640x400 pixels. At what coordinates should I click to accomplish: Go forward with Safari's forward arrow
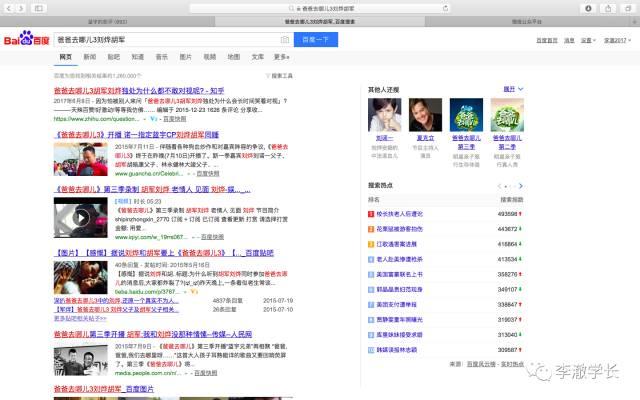coord(20,8)
